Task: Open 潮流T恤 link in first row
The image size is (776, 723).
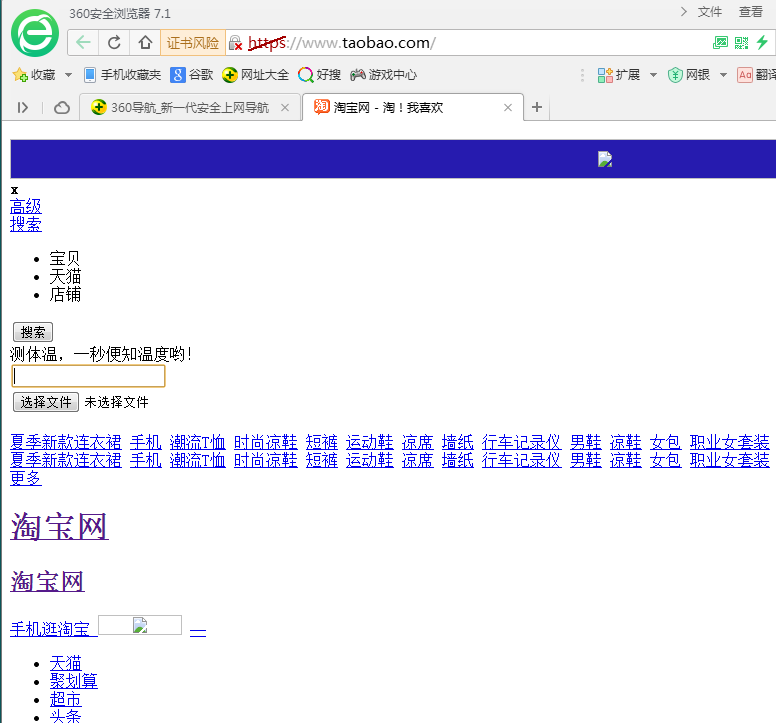Action: pyautogui.click(x=197, y=442)
